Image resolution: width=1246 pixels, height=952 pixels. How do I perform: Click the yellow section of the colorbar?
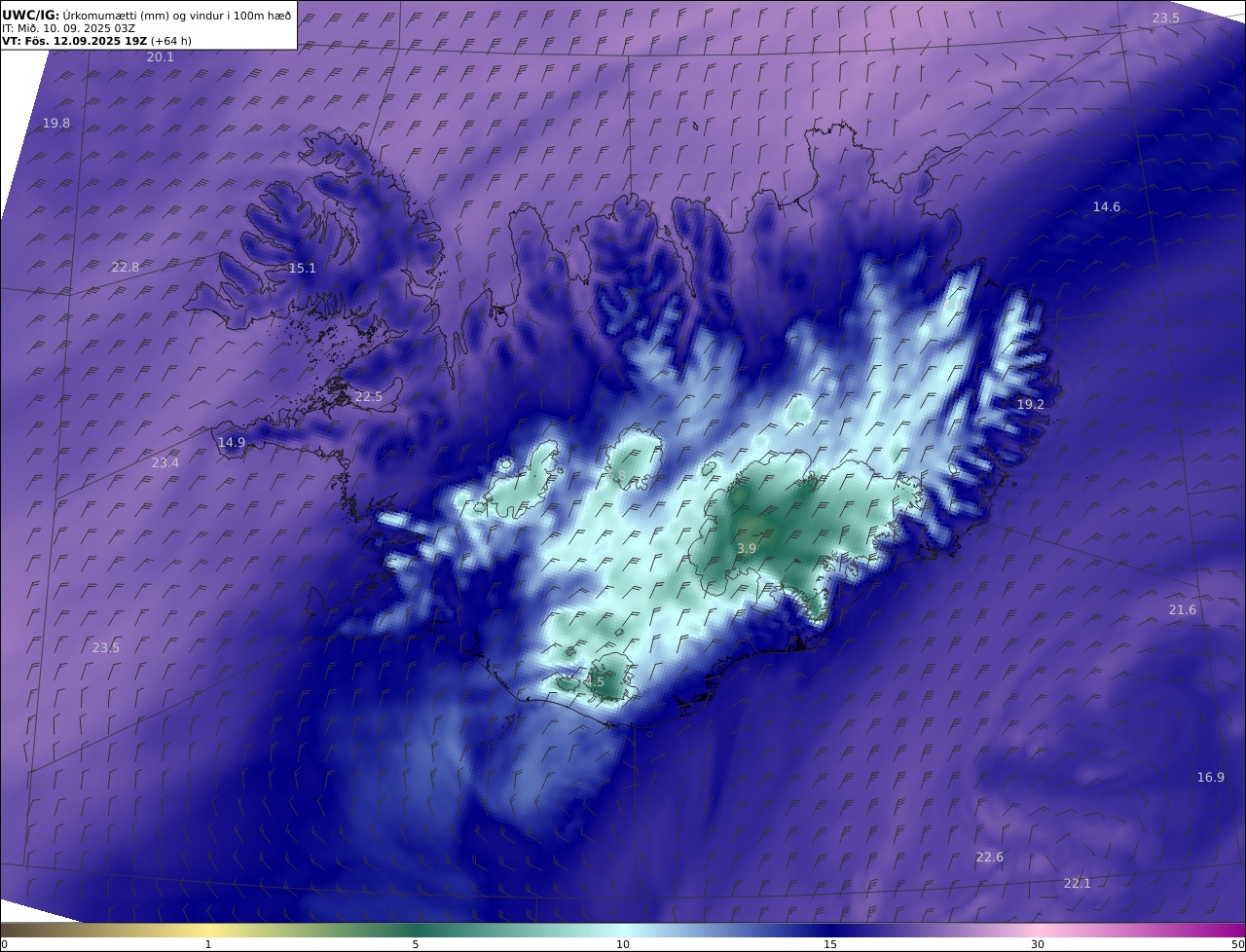(208, 930)
